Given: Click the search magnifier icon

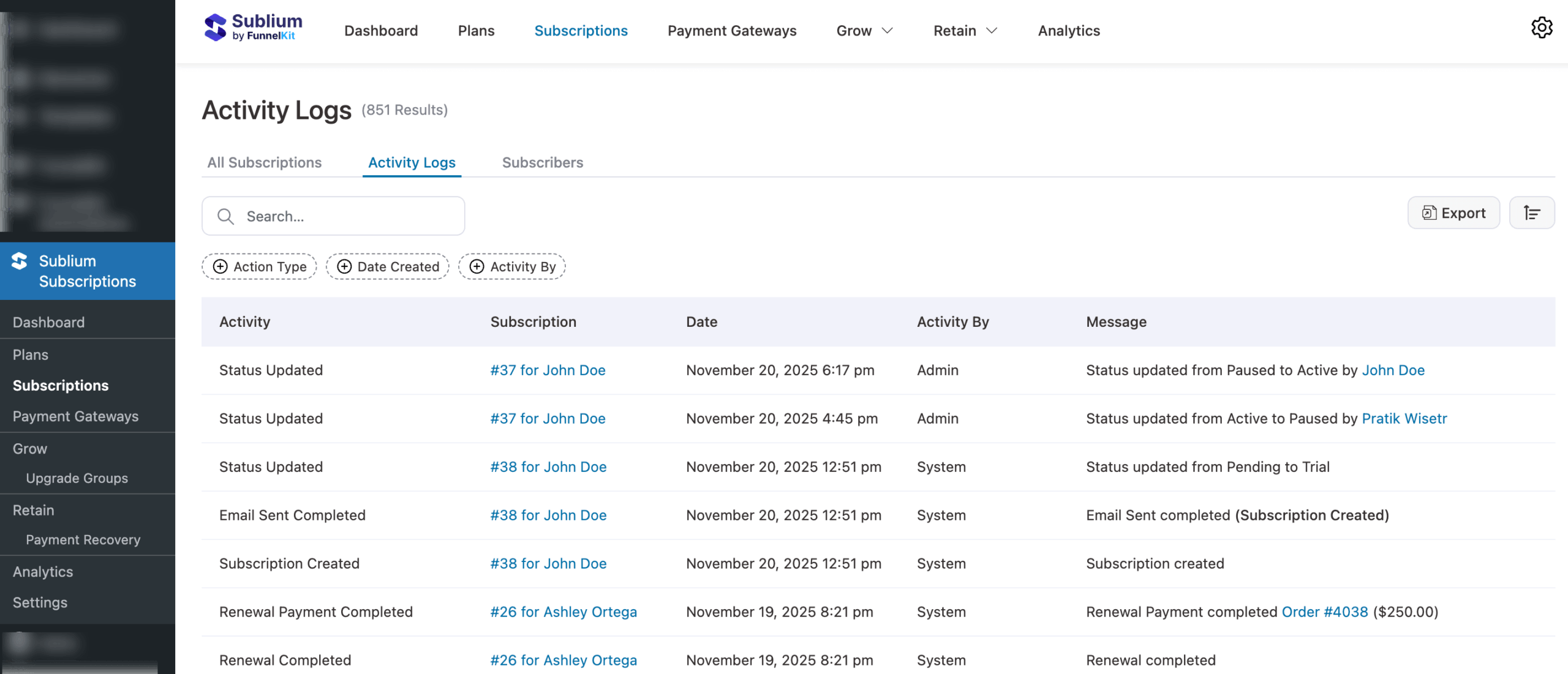Looking at the screenshot, I should tap(225, 216).
